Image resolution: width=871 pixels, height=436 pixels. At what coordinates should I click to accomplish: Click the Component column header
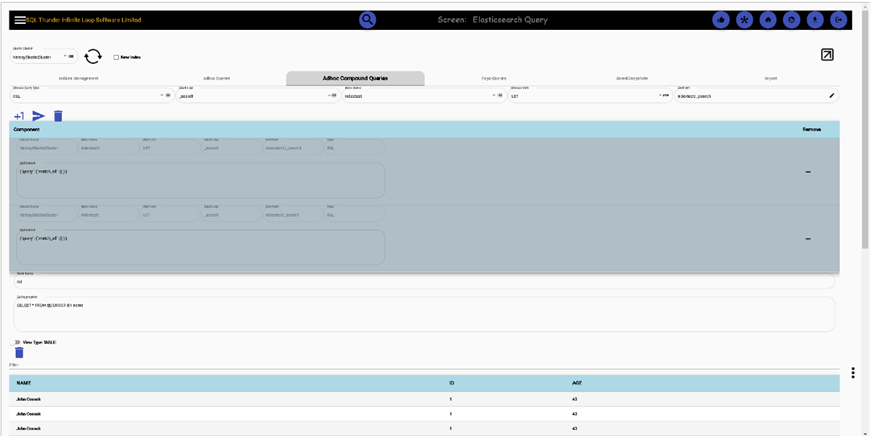tap(27, 129)
